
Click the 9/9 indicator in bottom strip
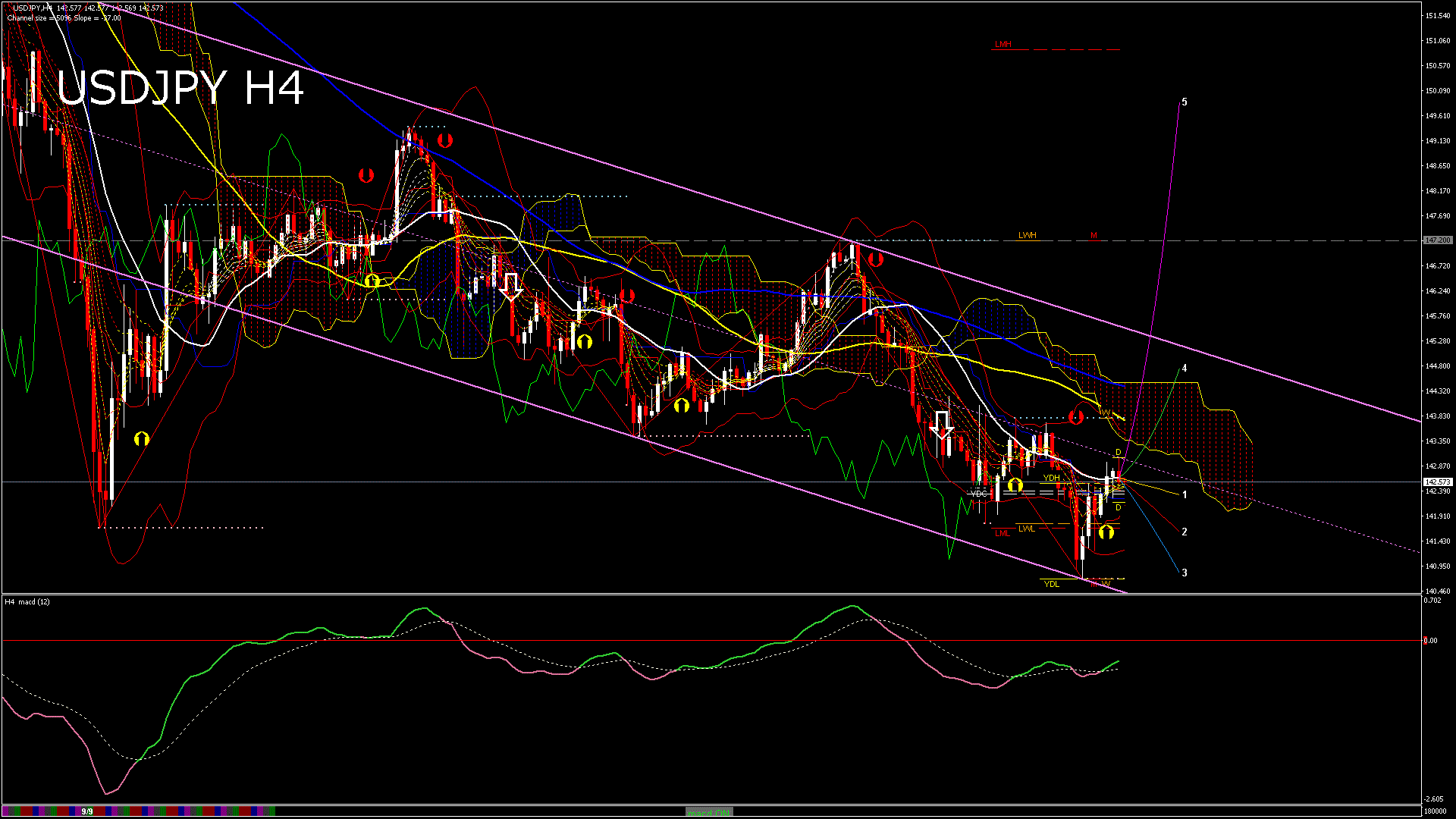(87, 811)
